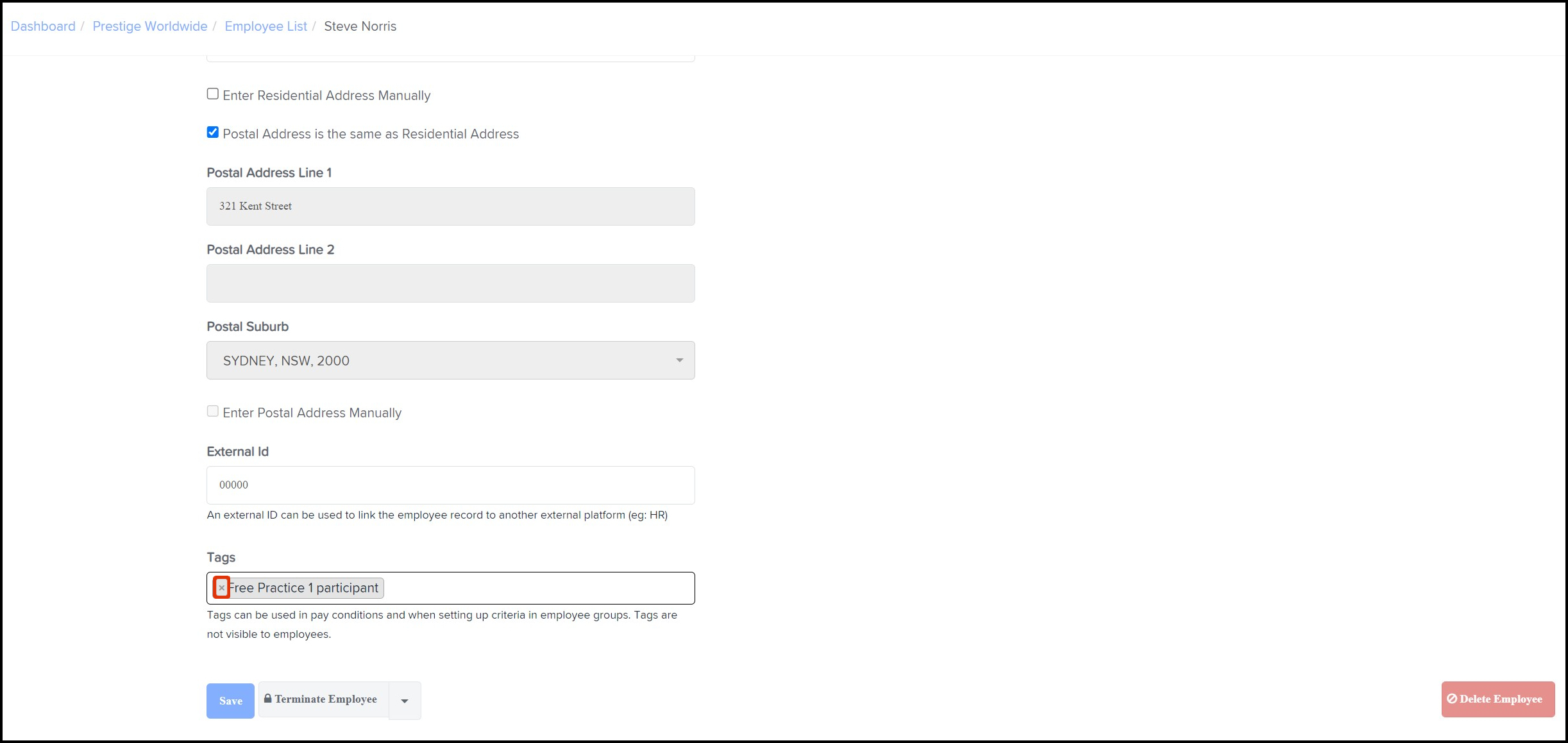Viewport: 1568px width, 743px height.
Task: Toggle Enter Postal Address Manually checkbox
Action: click(213, 412)
